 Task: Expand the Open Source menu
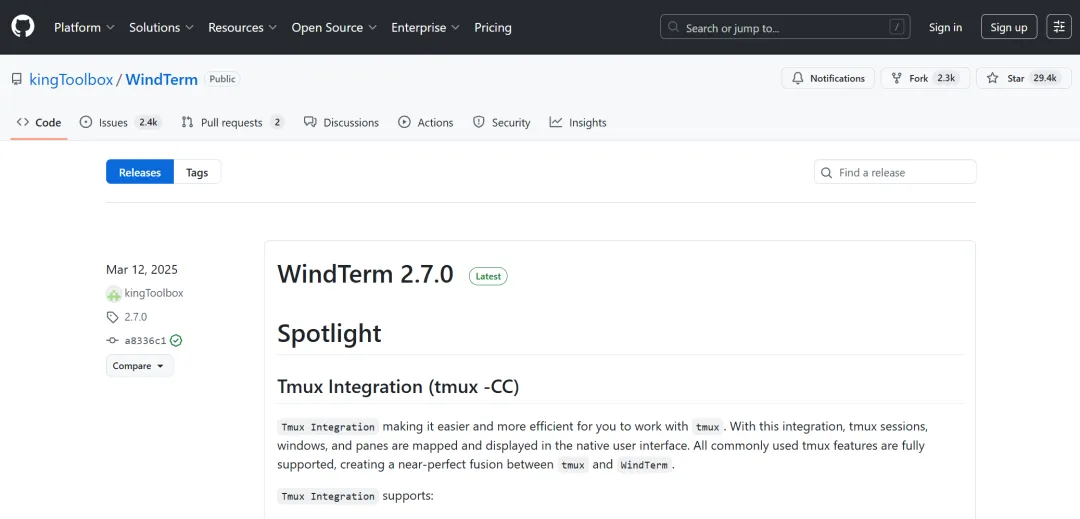(x=333, y=27)
